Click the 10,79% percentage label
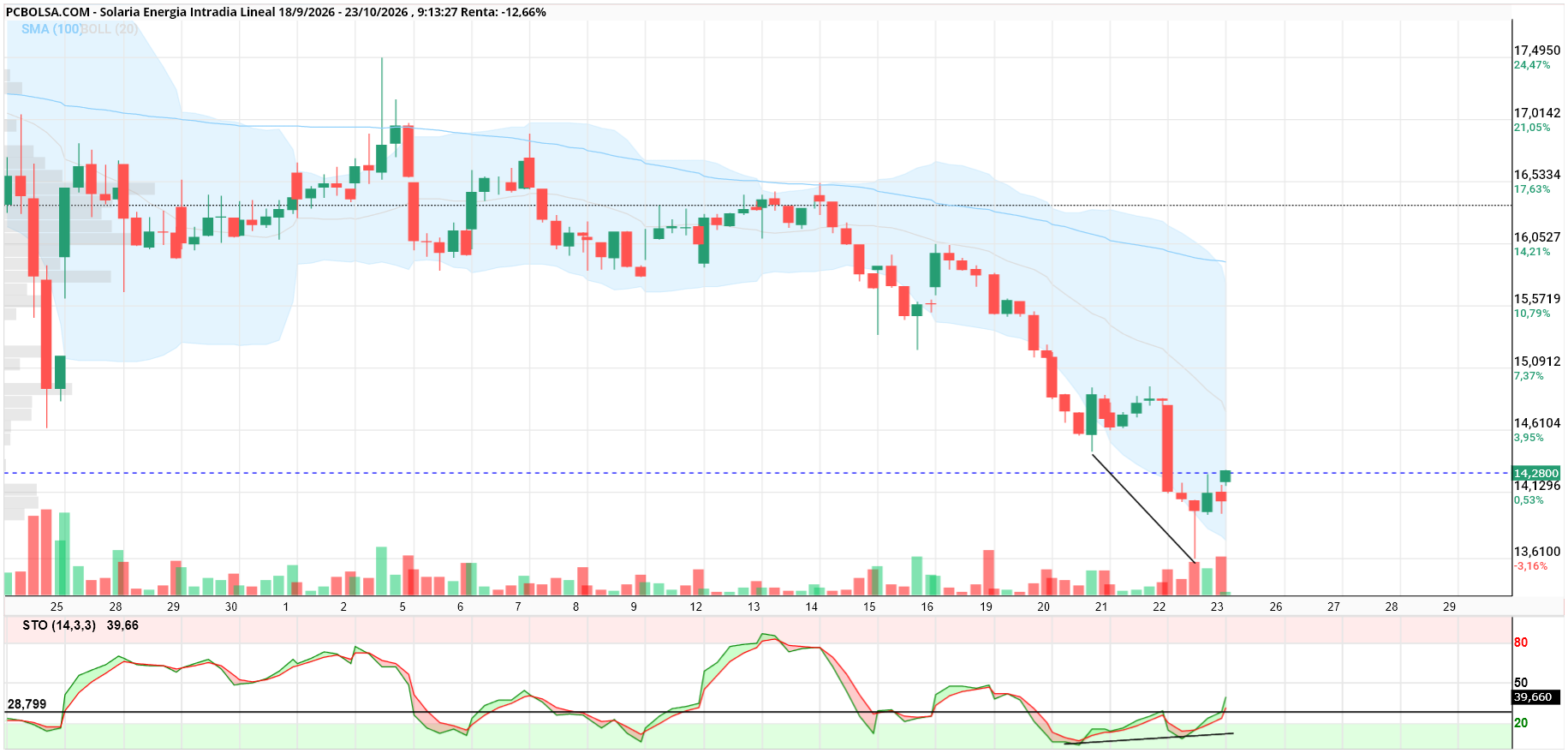The image size is (1568, 753). click(1532, 314)
